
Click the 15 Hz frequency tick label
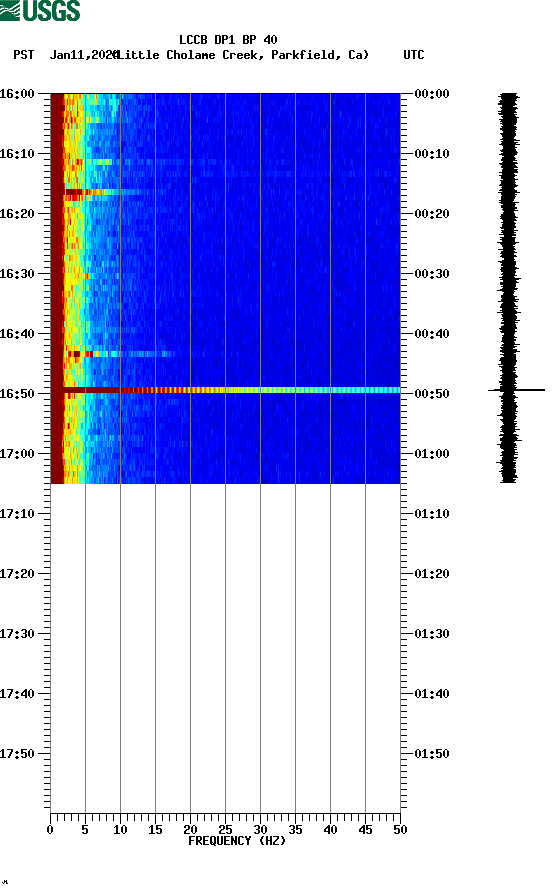point(155,830)
